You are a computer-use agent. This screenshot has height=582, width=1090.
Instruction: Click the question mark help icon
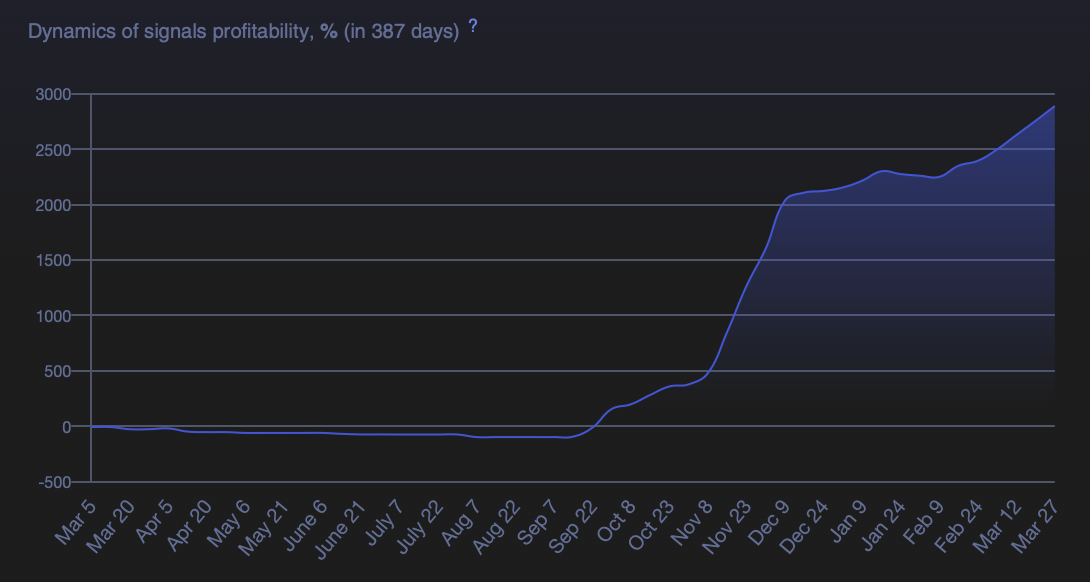pyautogui.click(x=473, y=27)
